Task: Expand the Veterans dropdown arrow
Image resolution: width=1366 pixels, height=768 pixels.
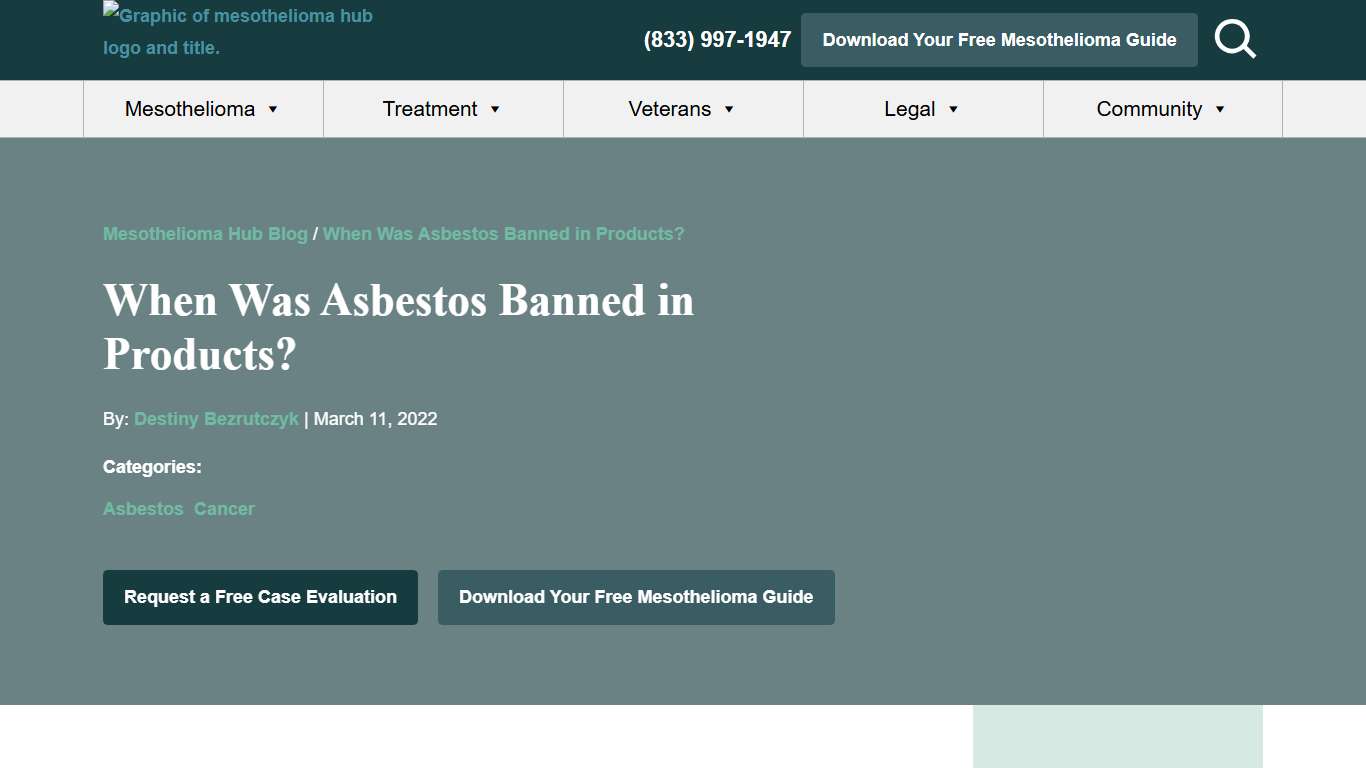Action: point(729,110)
